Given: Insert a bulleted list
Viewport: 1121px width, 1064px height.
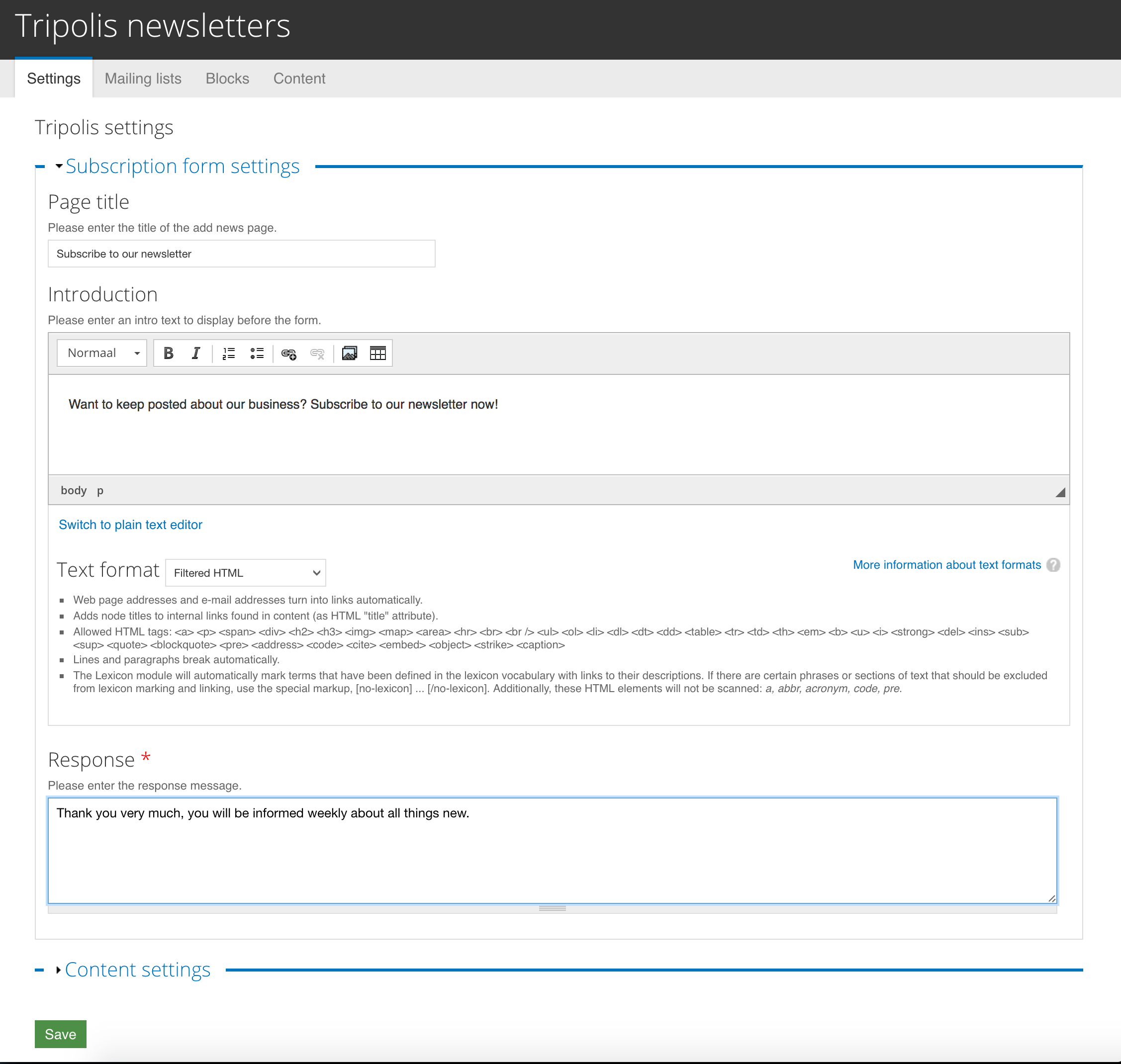Looking at the screenshot, I should click(257, 354).
